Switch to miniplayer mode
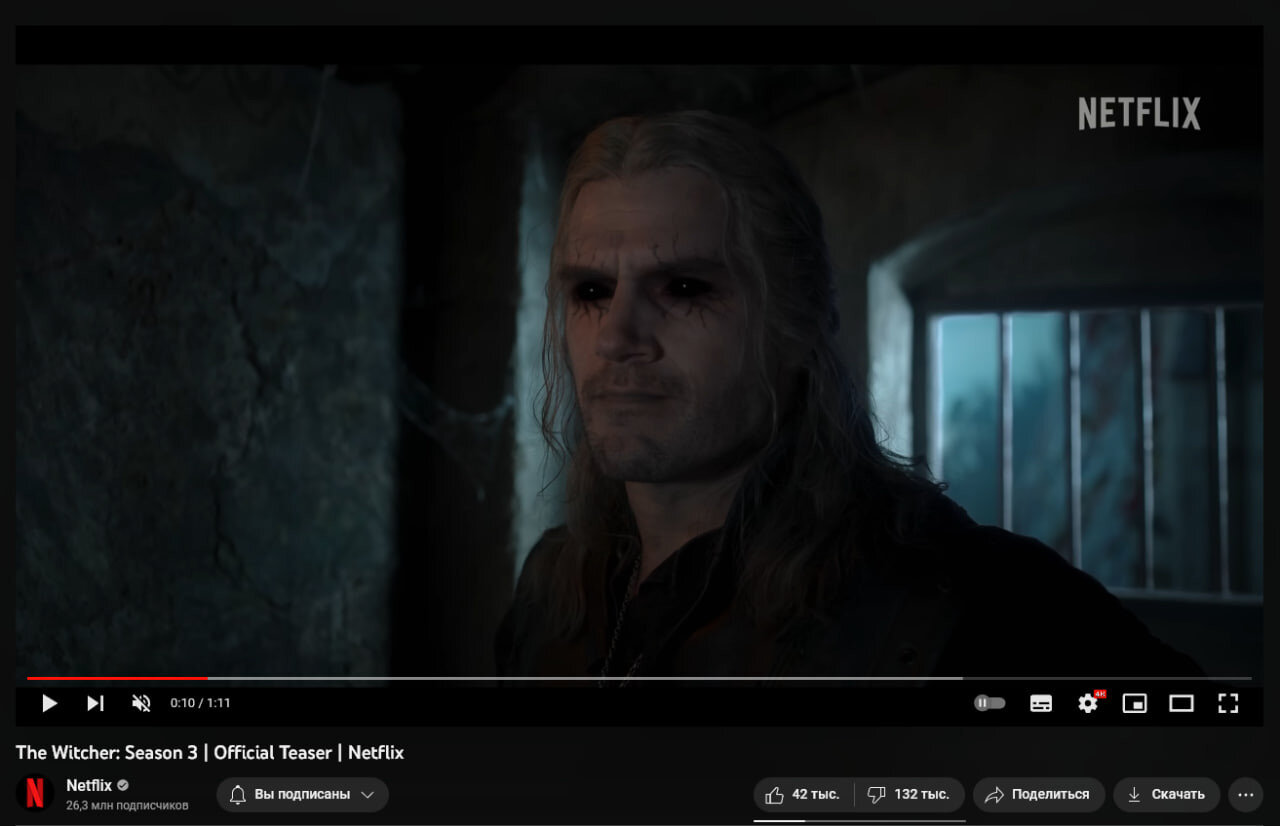Image resolution: width=1280 pixels, height=826 pixels. 1135,703
